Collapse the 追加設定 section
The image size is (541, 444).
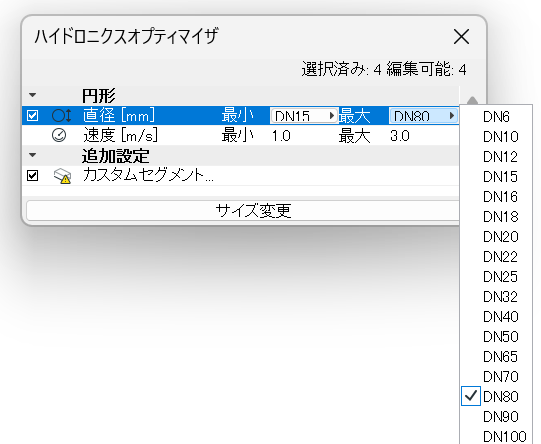click(x=32, y=155)
